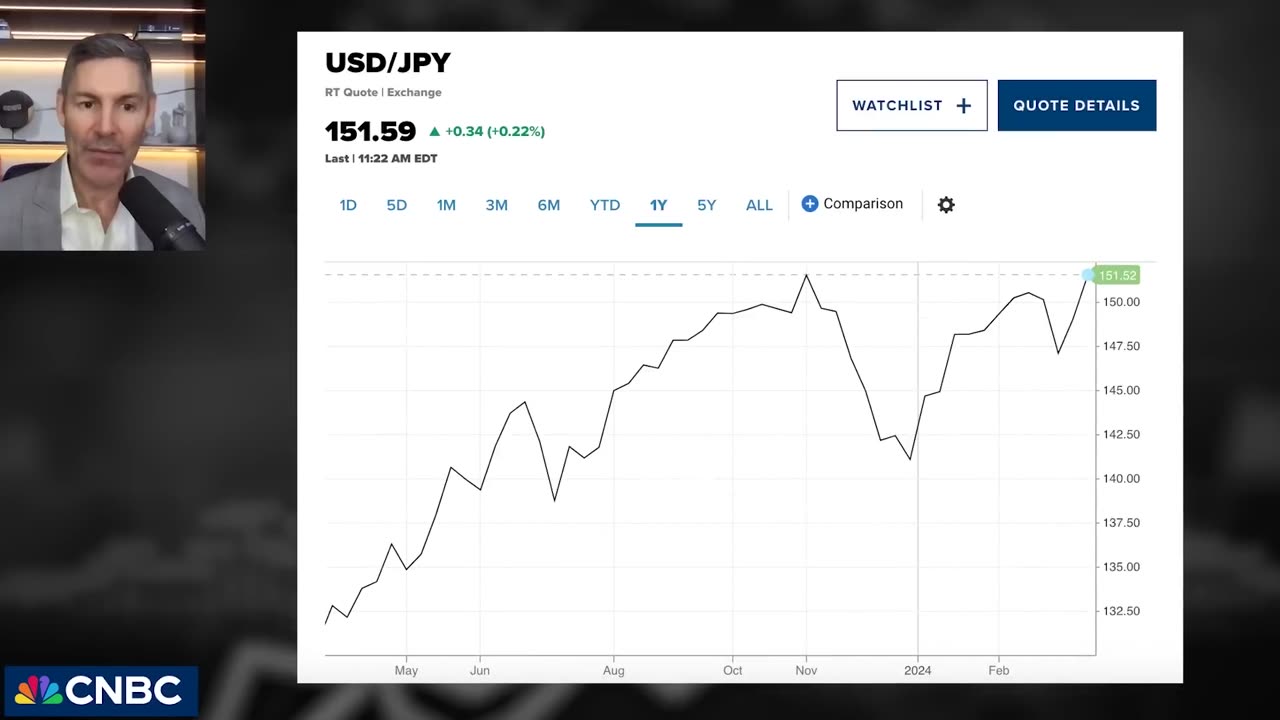
Task: Select the YTD range tab
Action: [605, 205]
